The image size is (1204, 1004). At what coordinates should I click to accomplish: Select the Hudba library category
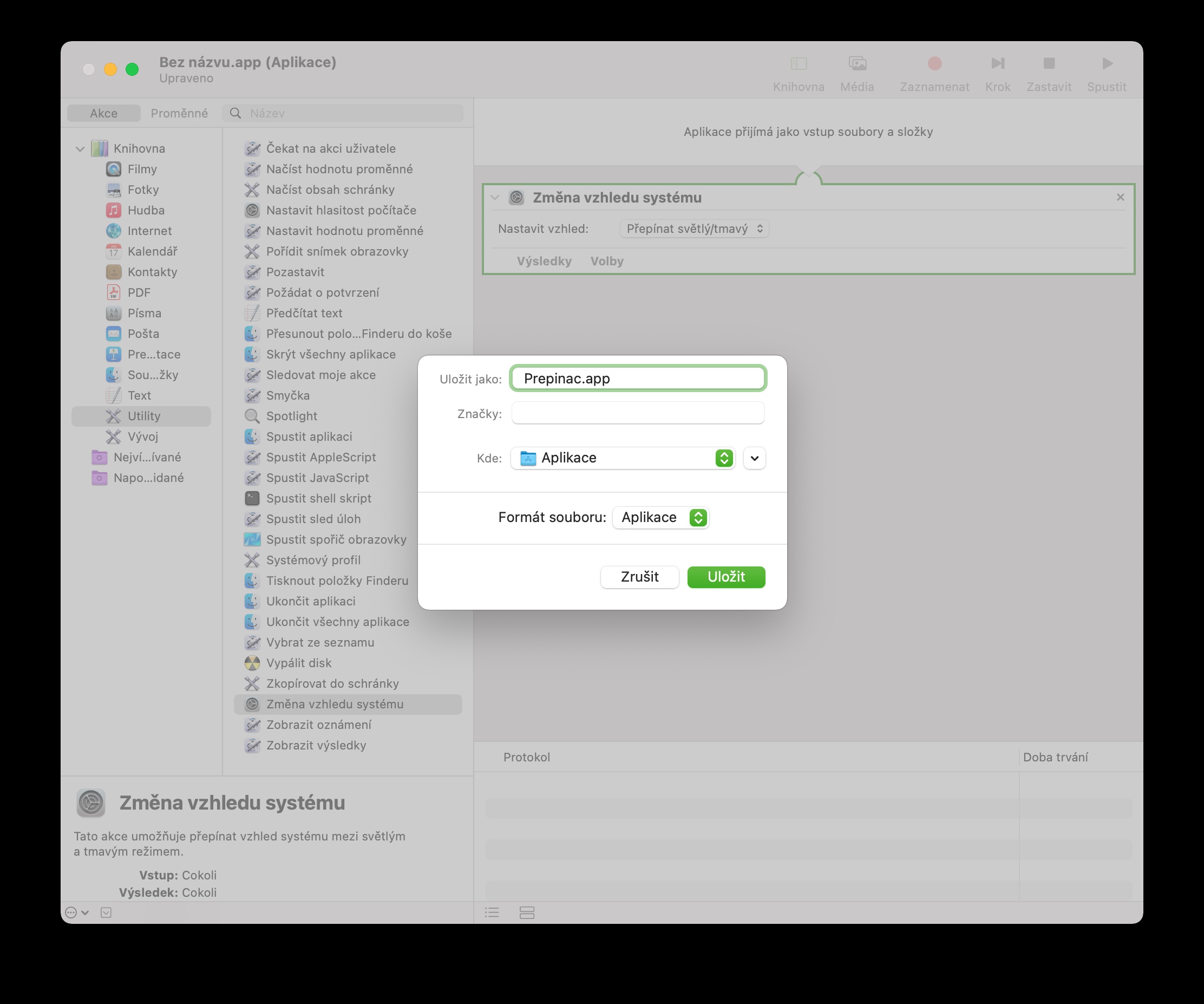click(x=146, y=211)
